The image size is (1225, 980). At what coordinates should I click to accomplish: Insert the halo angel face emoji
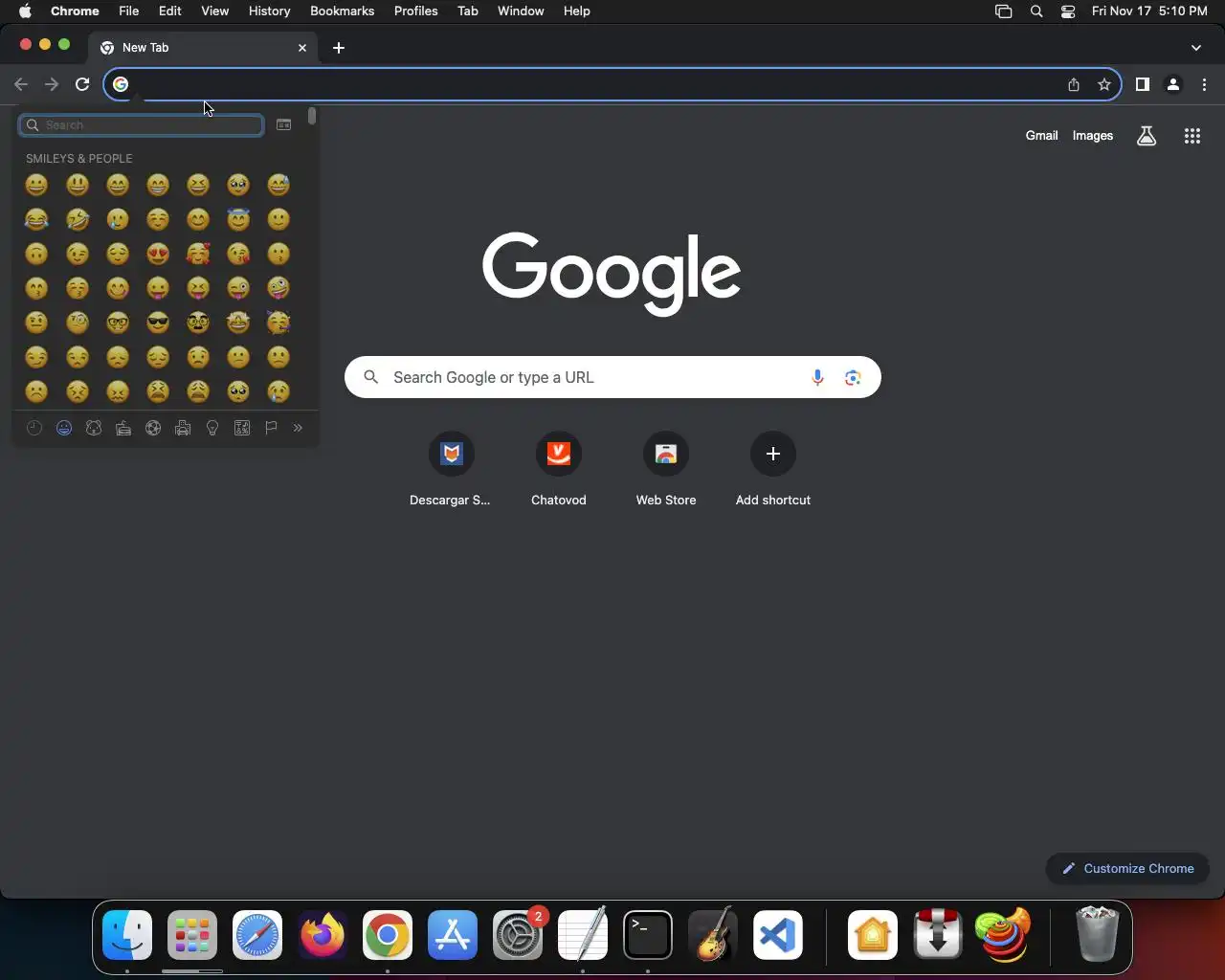coord(238,219)
